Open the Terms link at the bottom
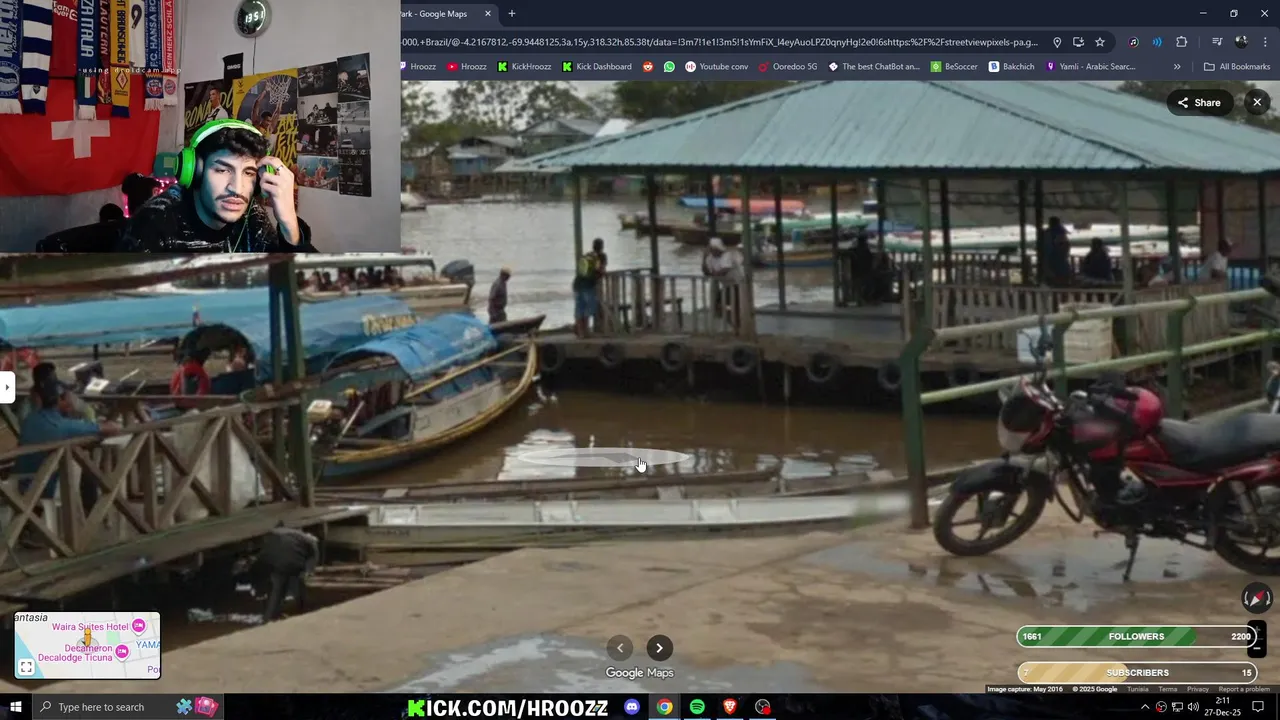This screenshot has height=720, width=1280. pos(1168,689)
